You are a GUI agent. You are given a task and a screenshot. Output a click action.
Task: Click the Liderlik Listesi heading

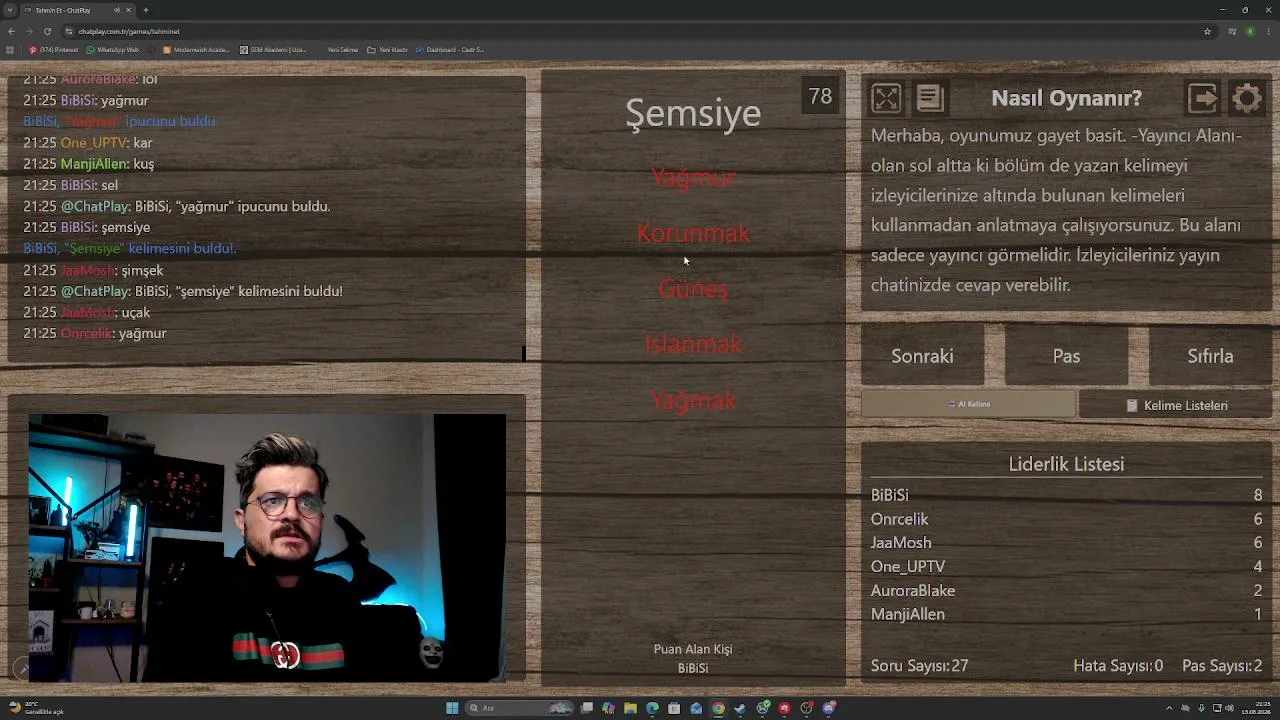[x=1066, y=464]
